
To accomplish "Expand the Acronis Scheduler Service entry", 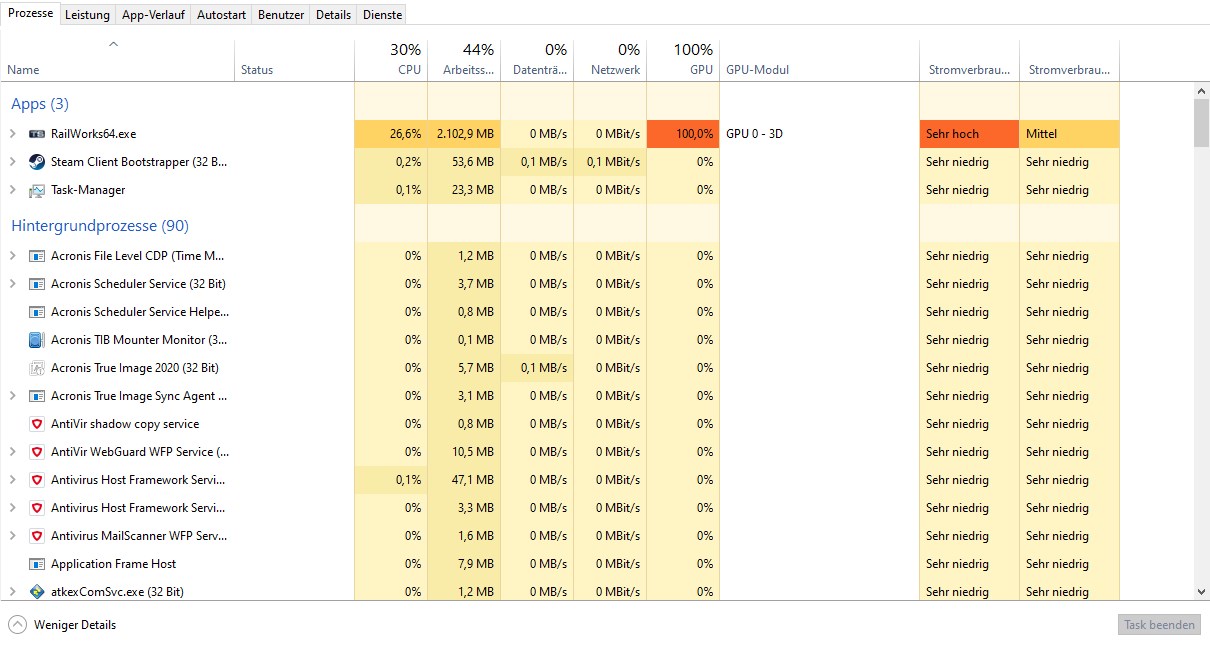I will point(12,284).
